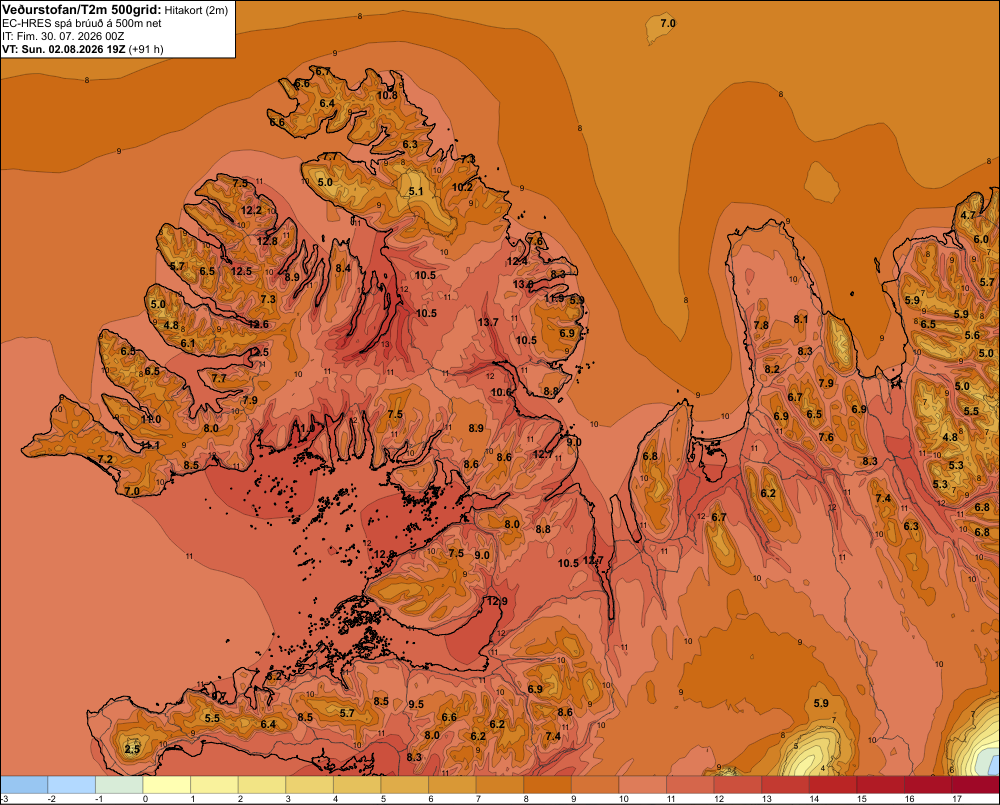Screen dimensions: 1000x805
Task: Select the light blue -3 legend swatch
Action: [x=24, y=784]
